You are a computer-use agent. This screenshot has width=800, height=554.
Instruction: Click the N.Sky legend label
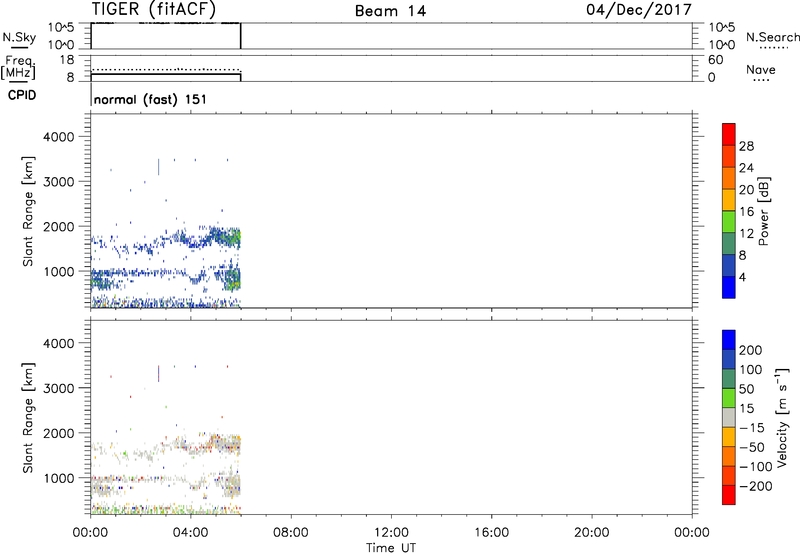pos(19,37)
